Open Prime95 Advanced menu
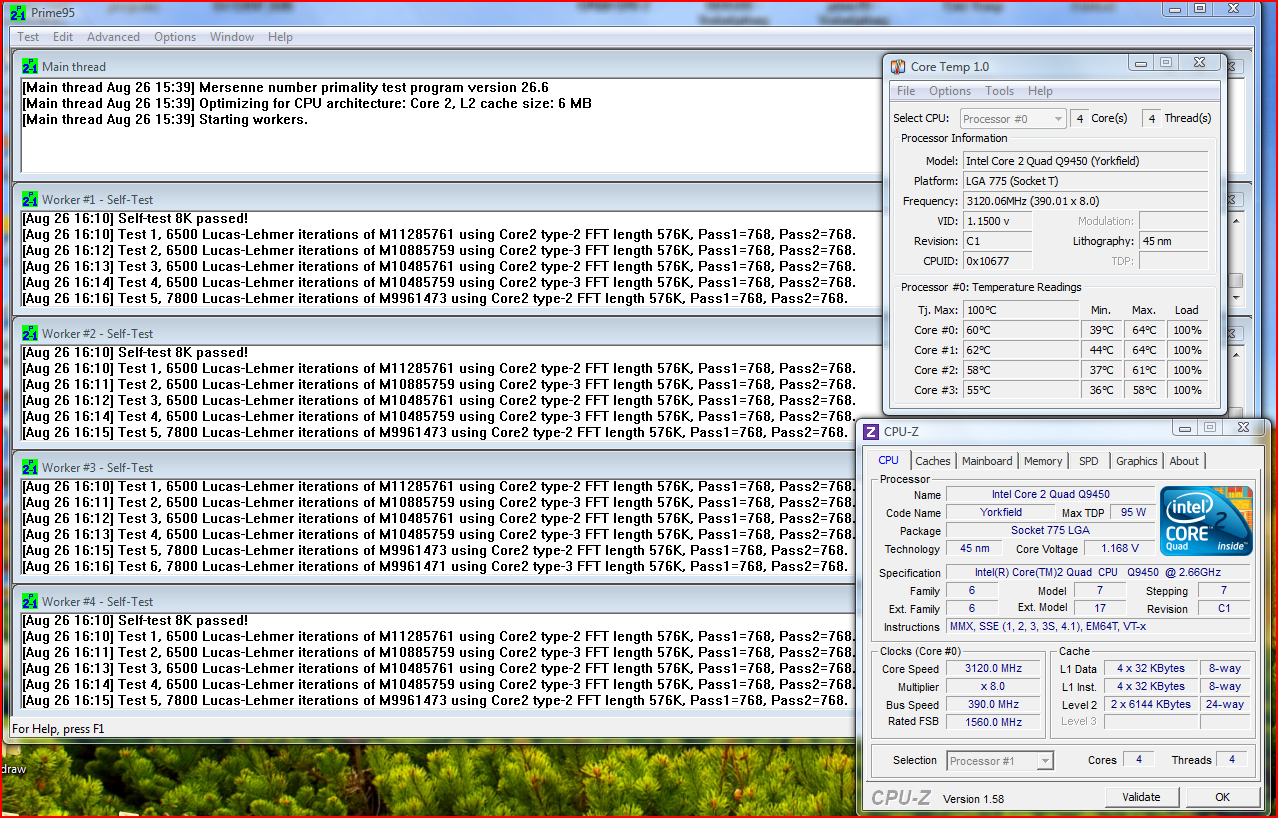The width and height of the screenshot is (1278, 818). tap(113, 37)
